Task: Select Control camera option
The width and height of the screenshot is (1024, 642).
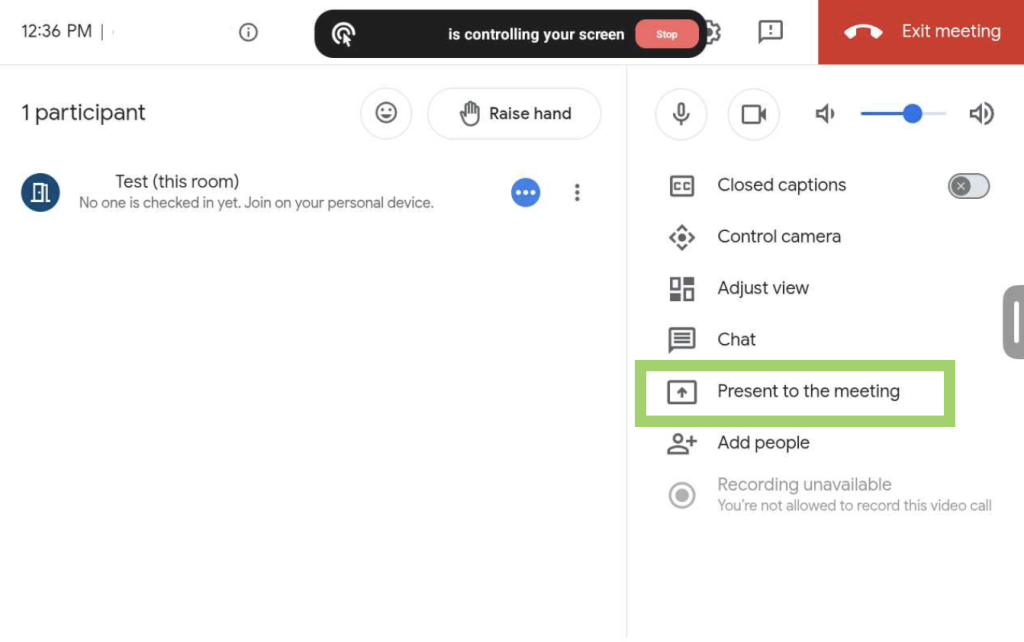Action: [x=778, y=237]
